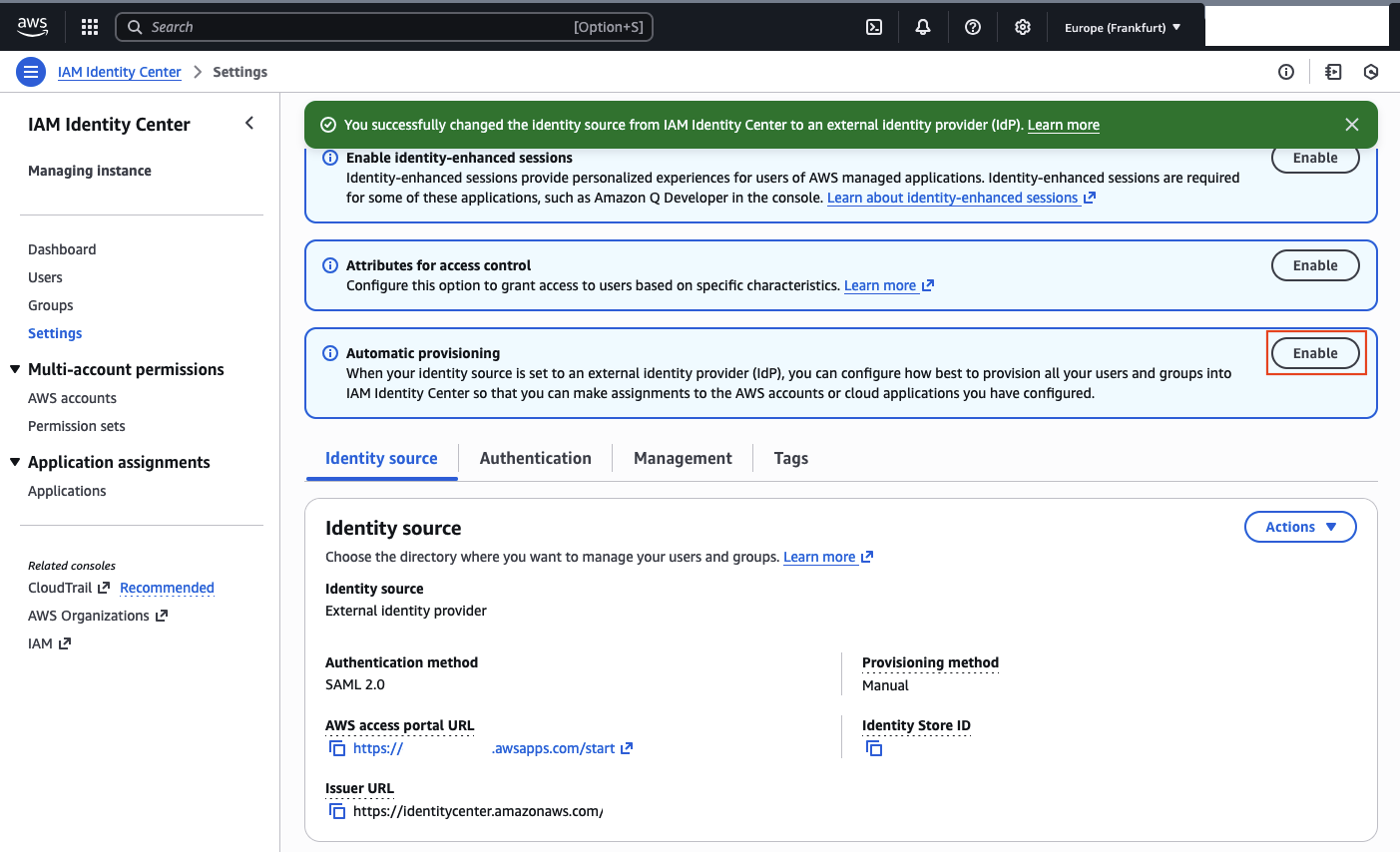
Task: Open the CloudShell terminal icon
Action: [873, 27]
